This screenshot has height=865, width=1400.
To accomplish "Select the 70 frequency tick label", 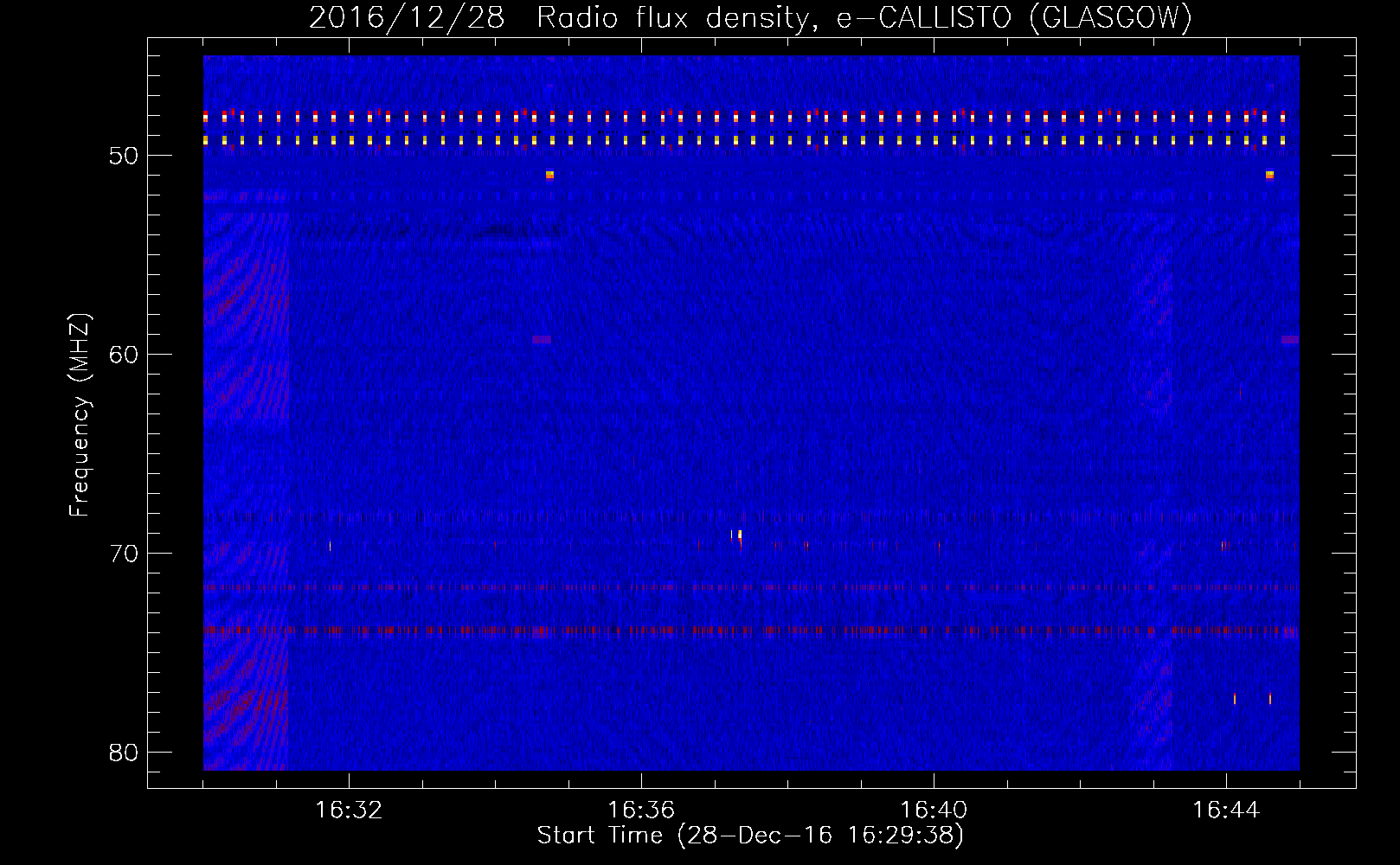I will coord(124,554).
